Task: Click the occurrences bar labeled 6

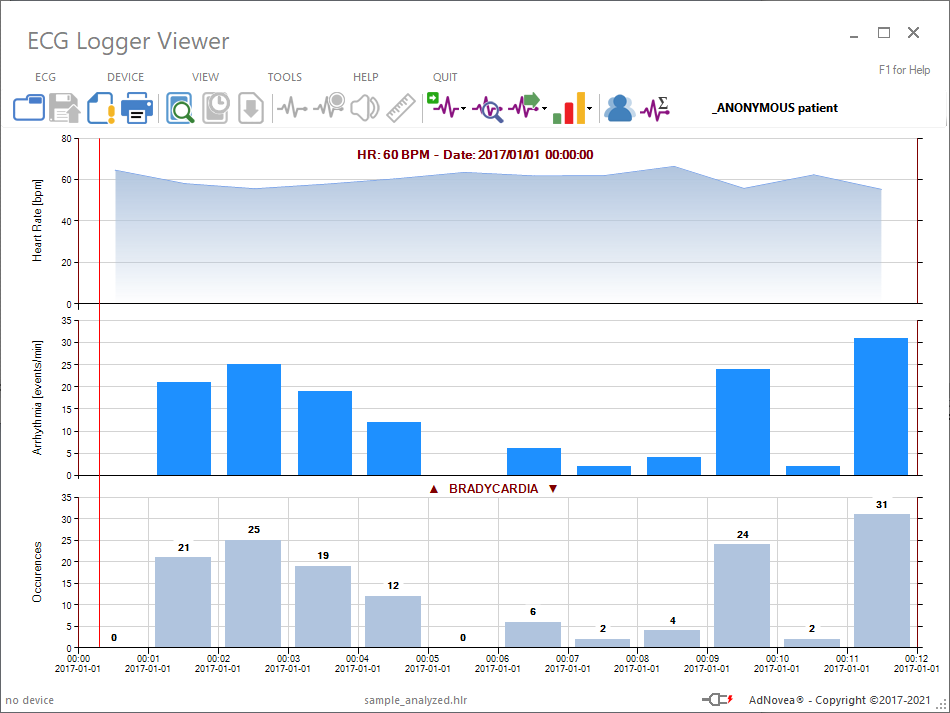Action: [x=533, y=634]
